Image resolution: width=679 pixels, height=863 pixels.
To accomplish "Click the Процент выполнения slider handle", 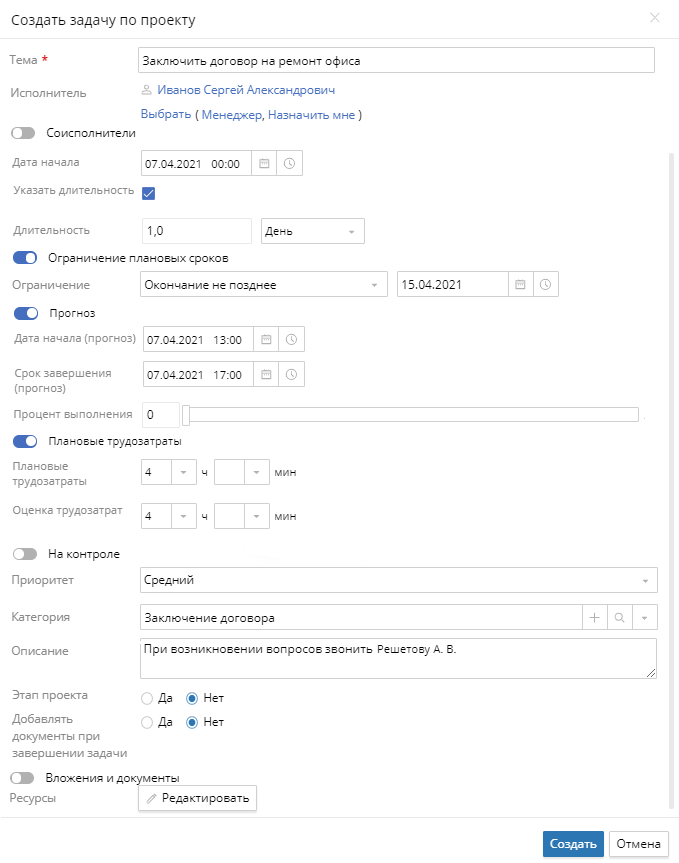I will click(186, 415).
